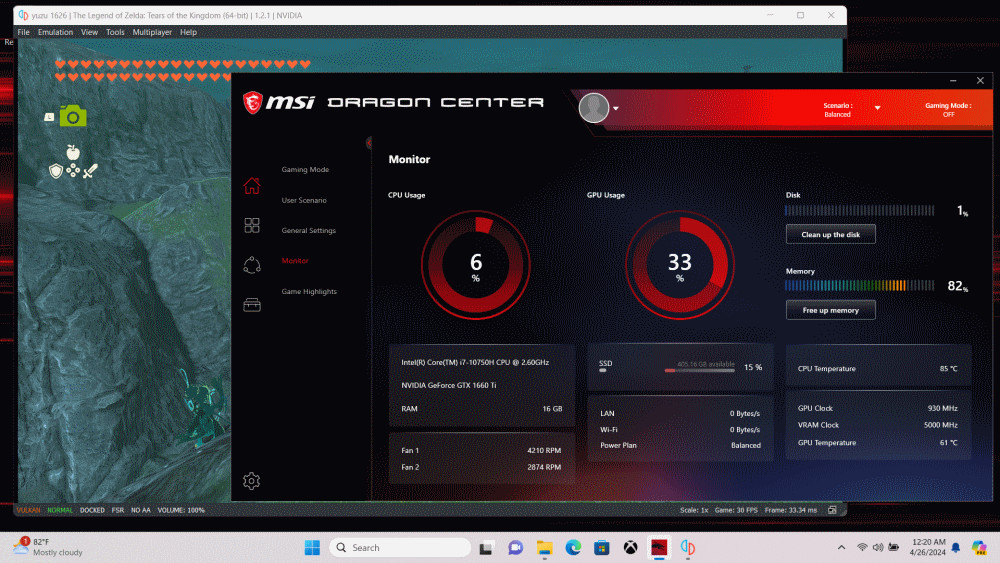1000x563 pixels.
Task: Switch to yuzu emulator taskbar icon
Action: click(688, 548)
